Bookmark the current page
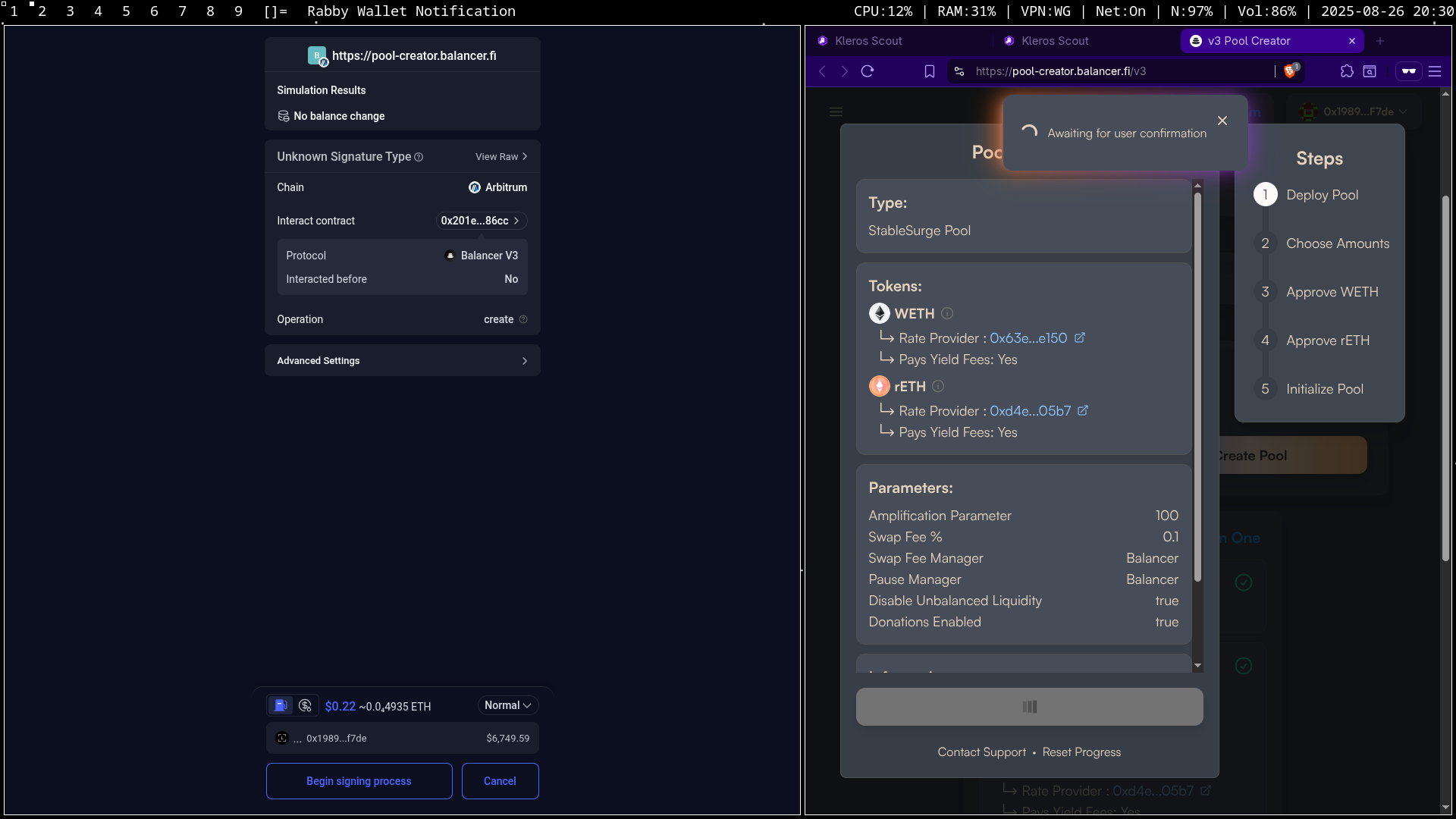The height and width of the screenshot is (819, 1456). (930, 71)
